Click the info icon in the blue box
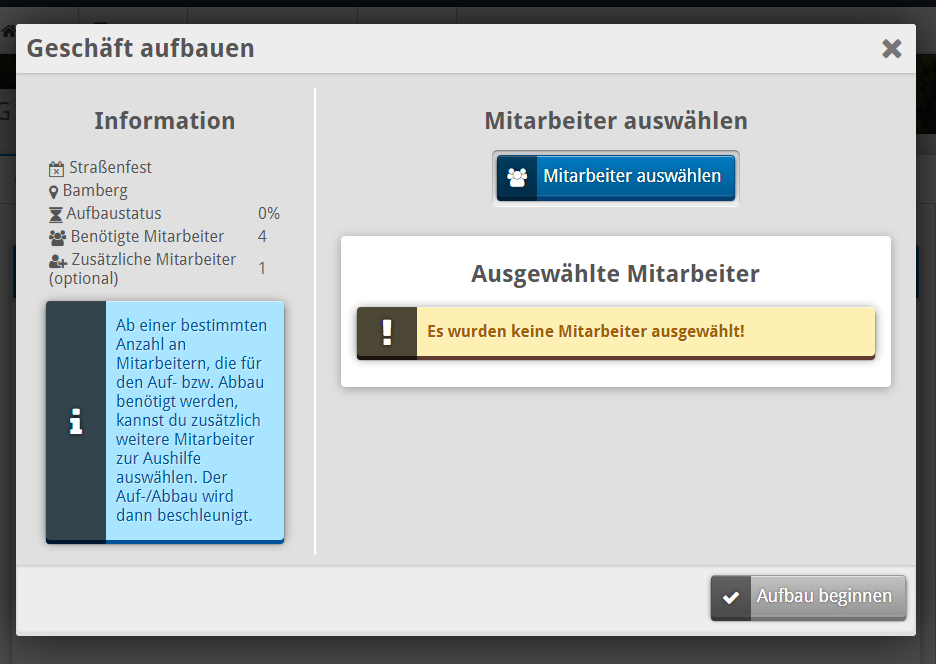The width and height of the screenshot is (936, 664). point(76,422)
